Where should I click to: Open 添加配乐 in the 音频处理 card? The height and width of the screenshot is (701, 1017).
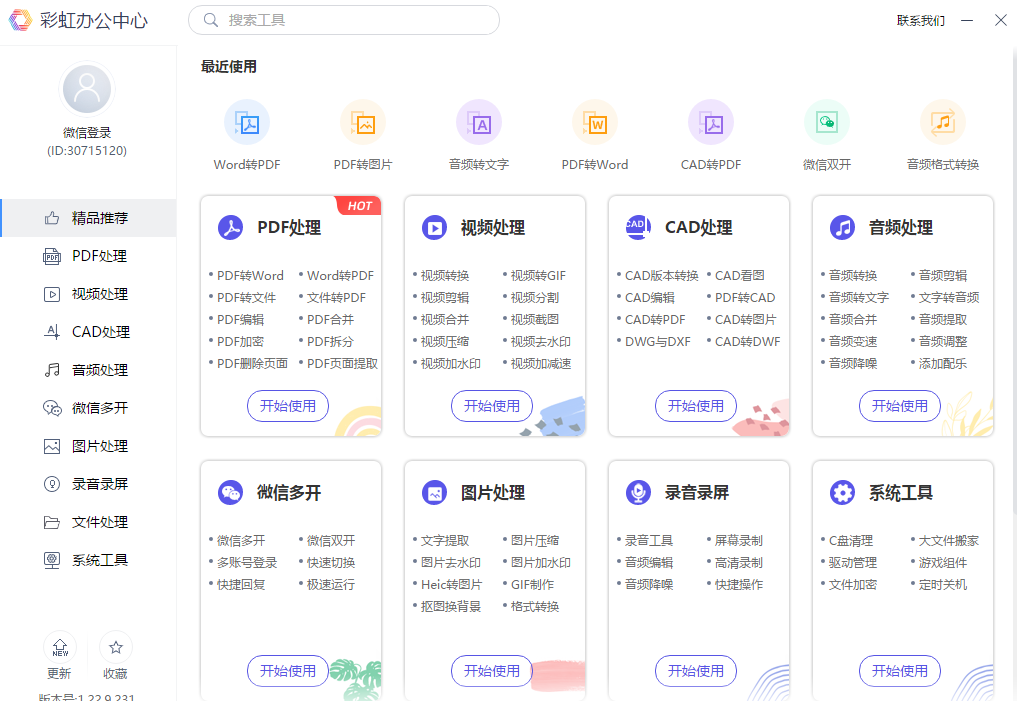(942, 364)
